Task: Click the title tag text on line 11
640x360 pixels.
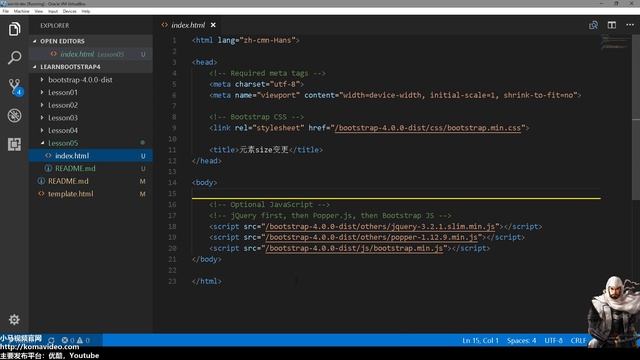Action: (x=266, y=150)
